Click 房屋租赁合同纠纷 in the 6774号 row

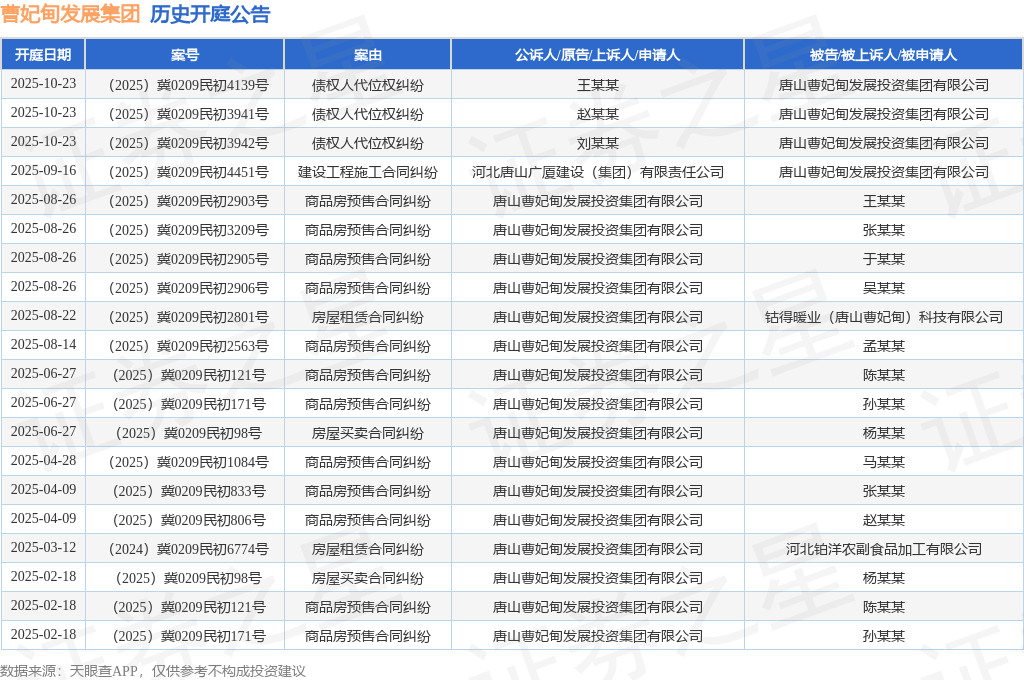tap(368, 549)
